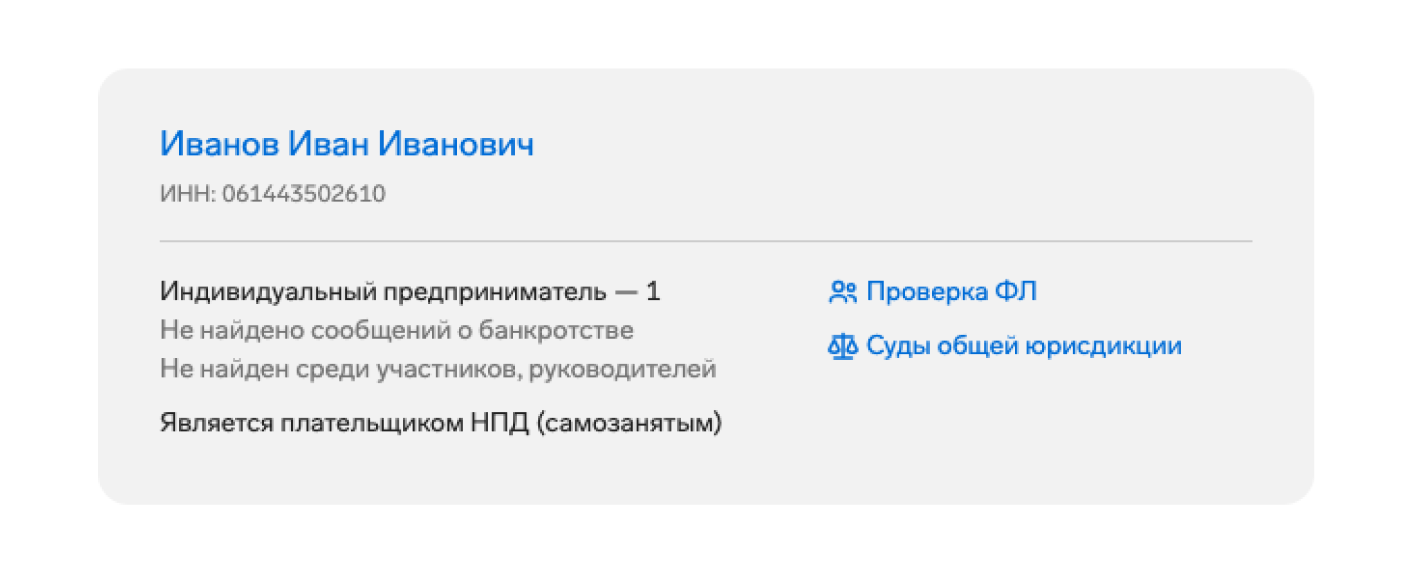
Task: Click the Не найден среди участников line
Action: click(437, 369)
